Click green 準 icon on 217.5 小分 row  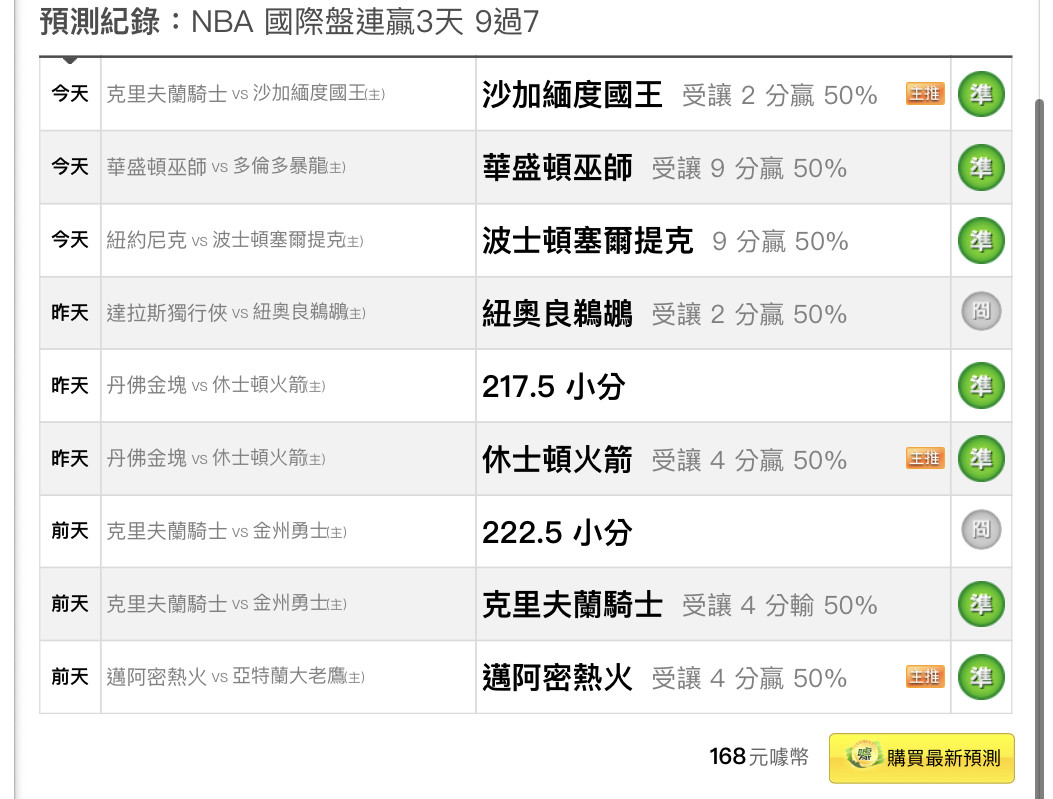coord(981,386)
